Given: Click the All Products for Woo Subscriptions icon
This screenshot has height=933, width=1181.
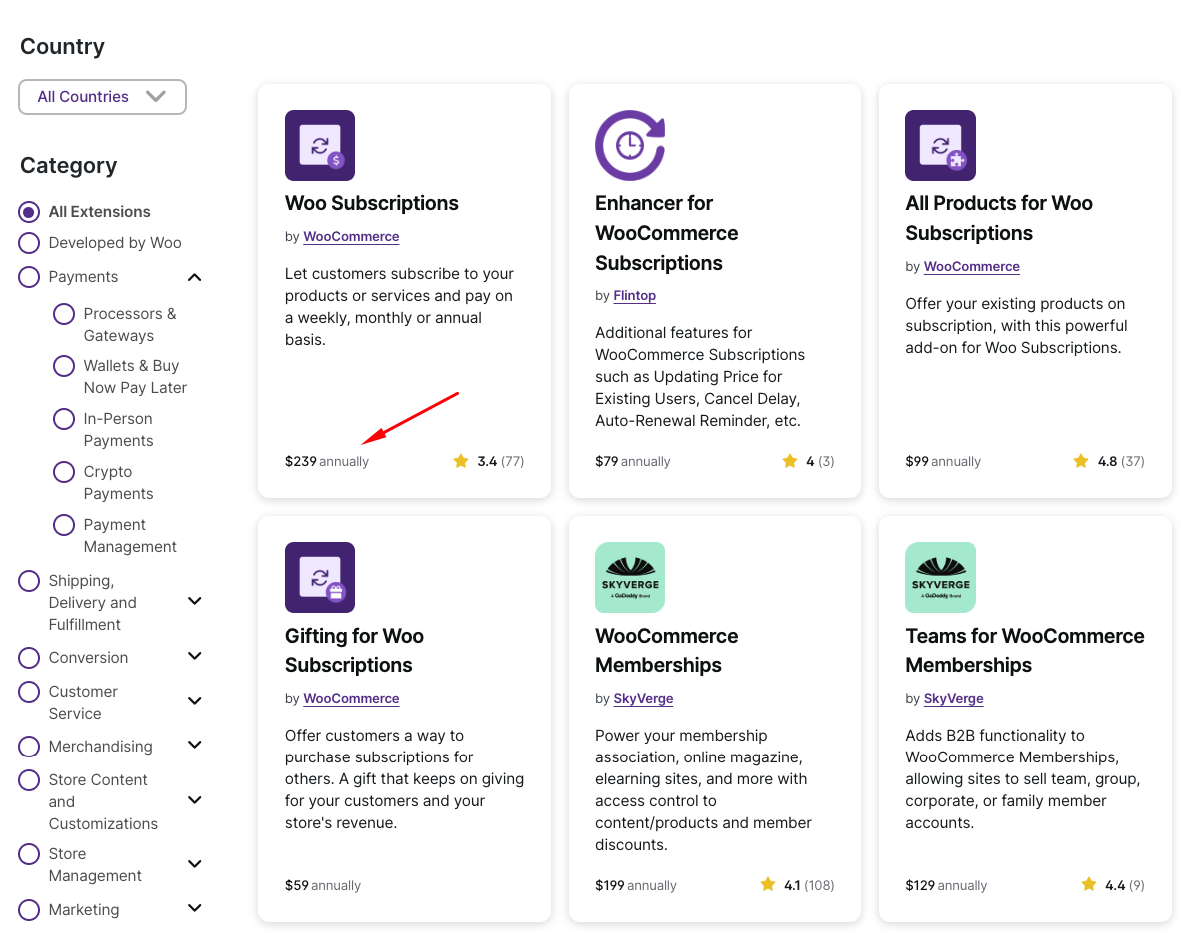Looking at the screenshot, I should coord(940,145).
